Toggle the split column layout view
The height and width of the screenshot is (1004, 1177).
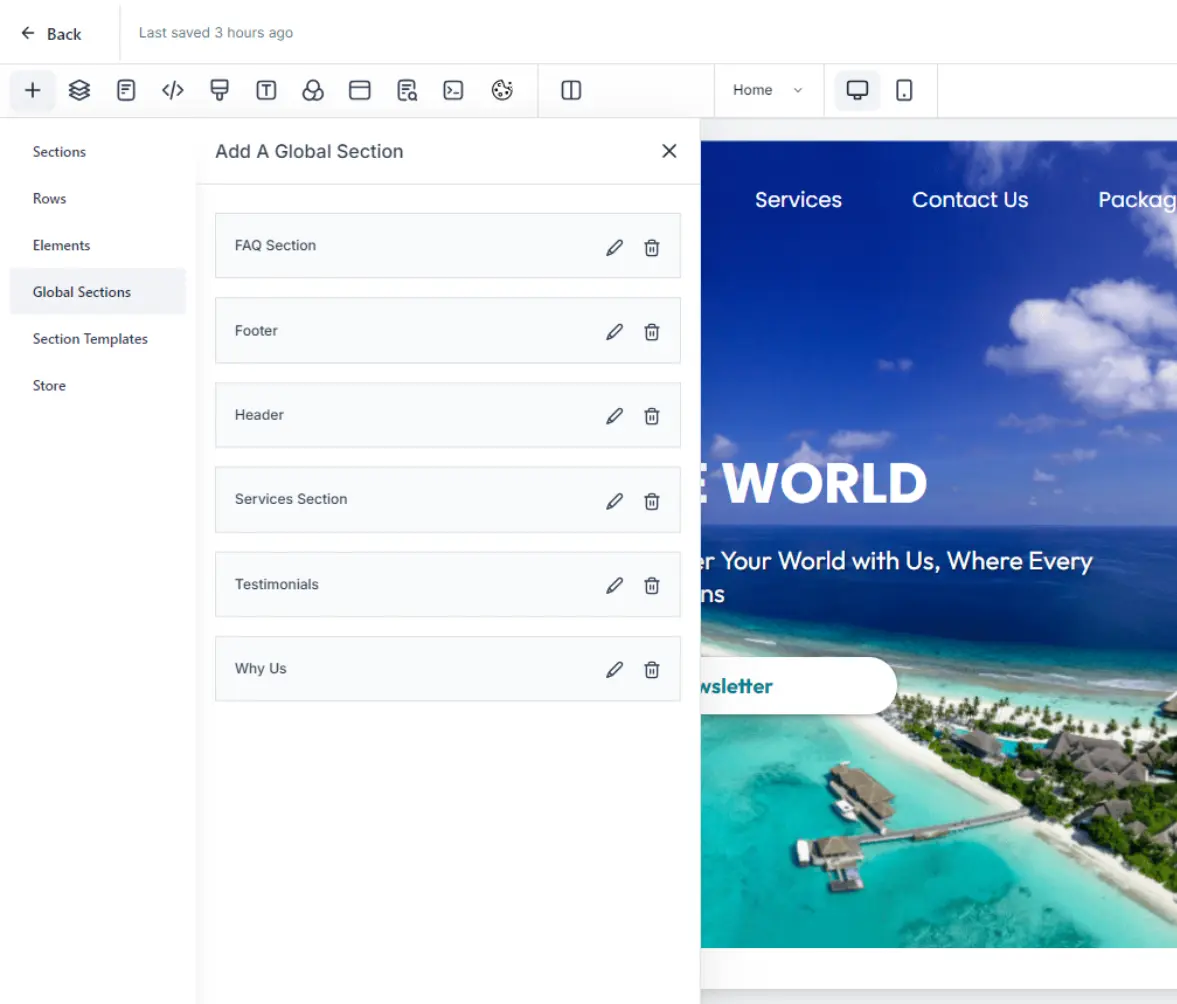tap(571, 91)
